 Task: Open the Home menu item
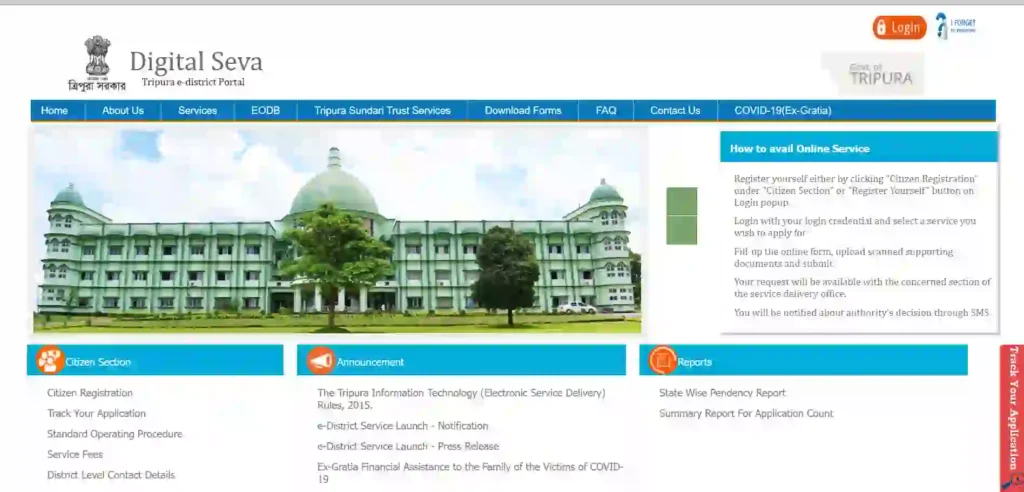click(x=54, y=110)
